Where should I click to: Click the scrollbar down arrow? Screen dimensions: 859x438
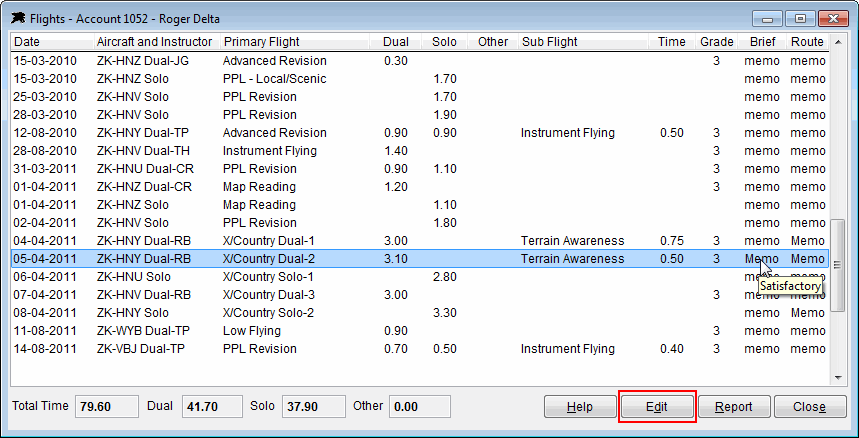tap(838, 377)
